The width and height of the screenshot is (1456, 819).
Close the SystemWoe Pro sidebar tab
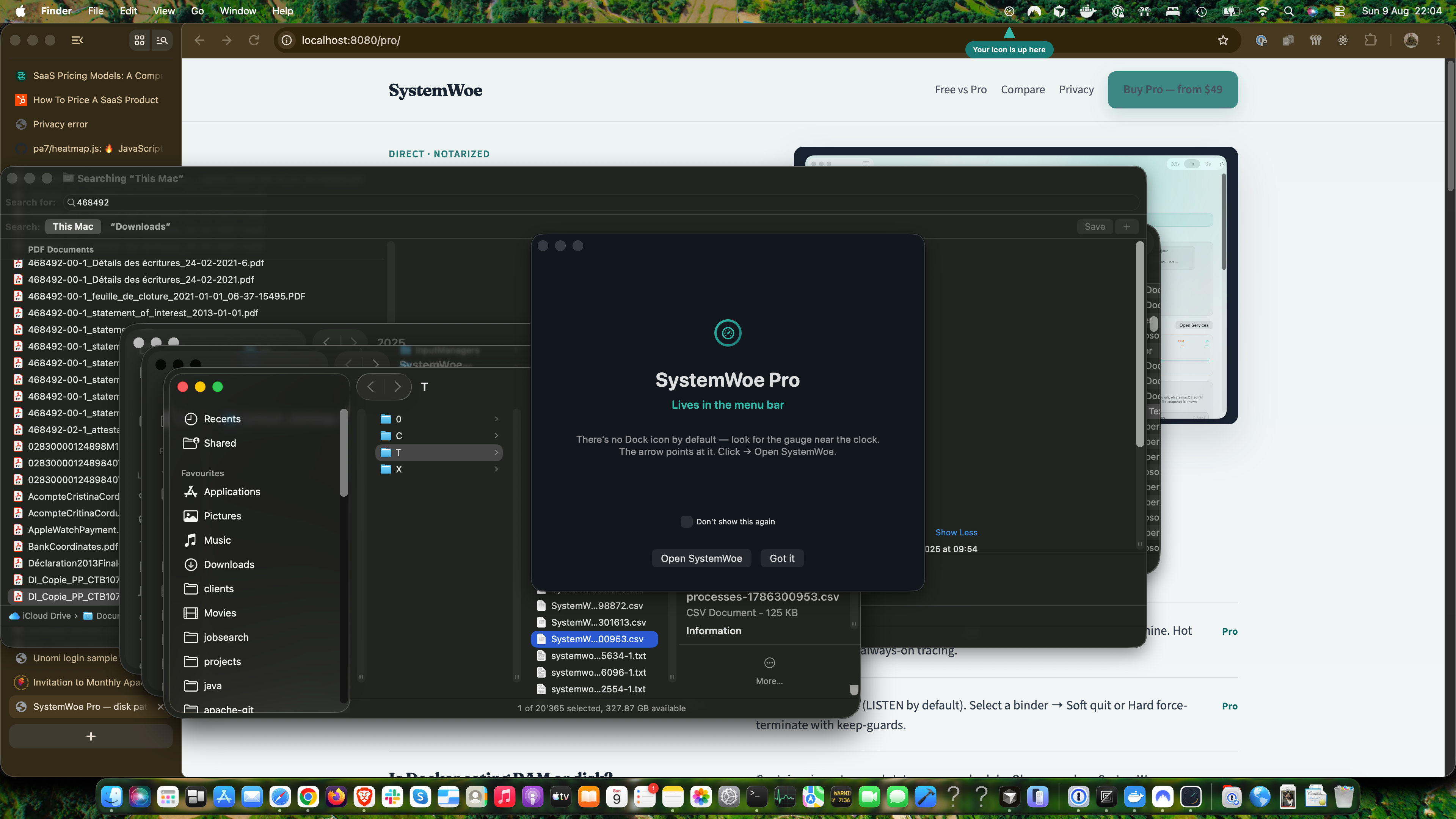tap(160, 706)
